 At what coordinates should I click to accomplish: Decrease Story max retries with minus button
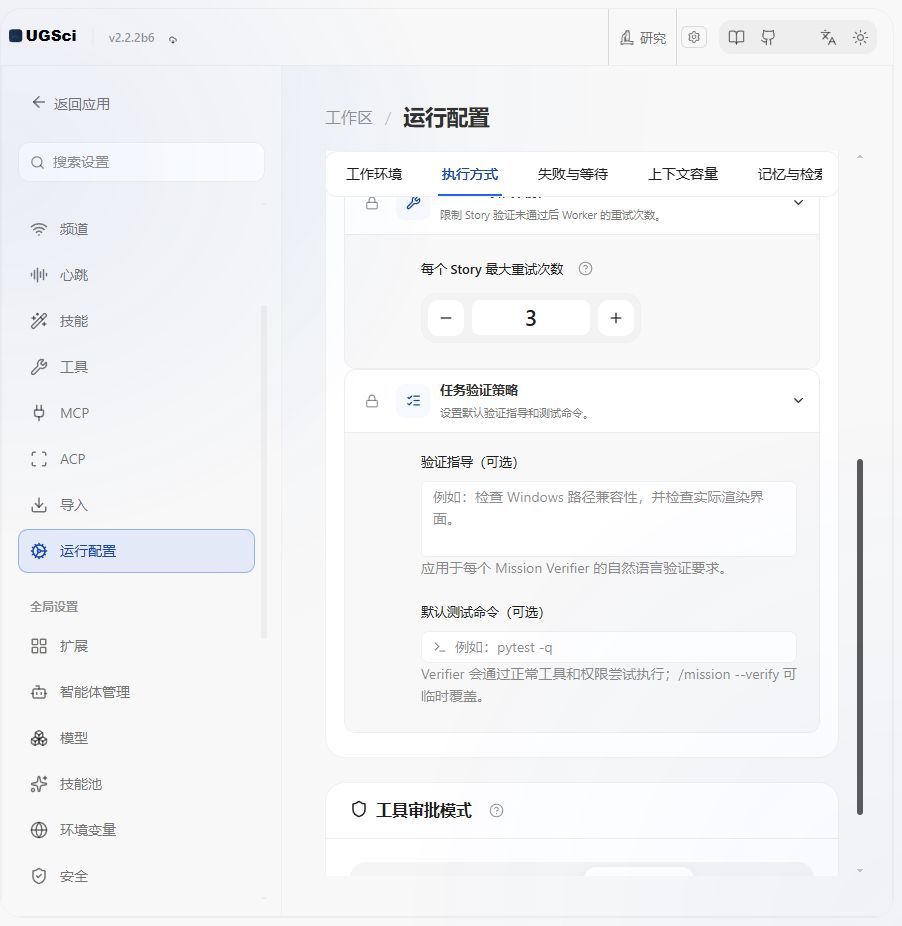[446, 318]
